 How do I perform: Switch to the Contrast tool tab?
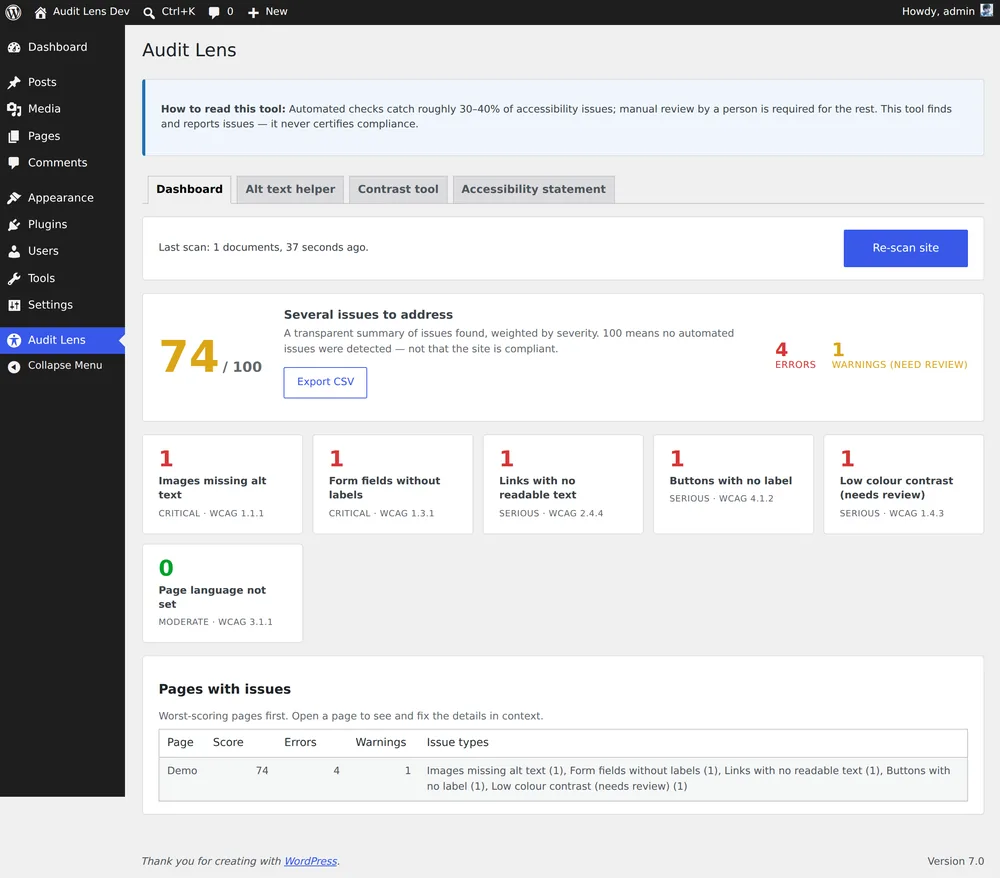[x=398, y=189]
